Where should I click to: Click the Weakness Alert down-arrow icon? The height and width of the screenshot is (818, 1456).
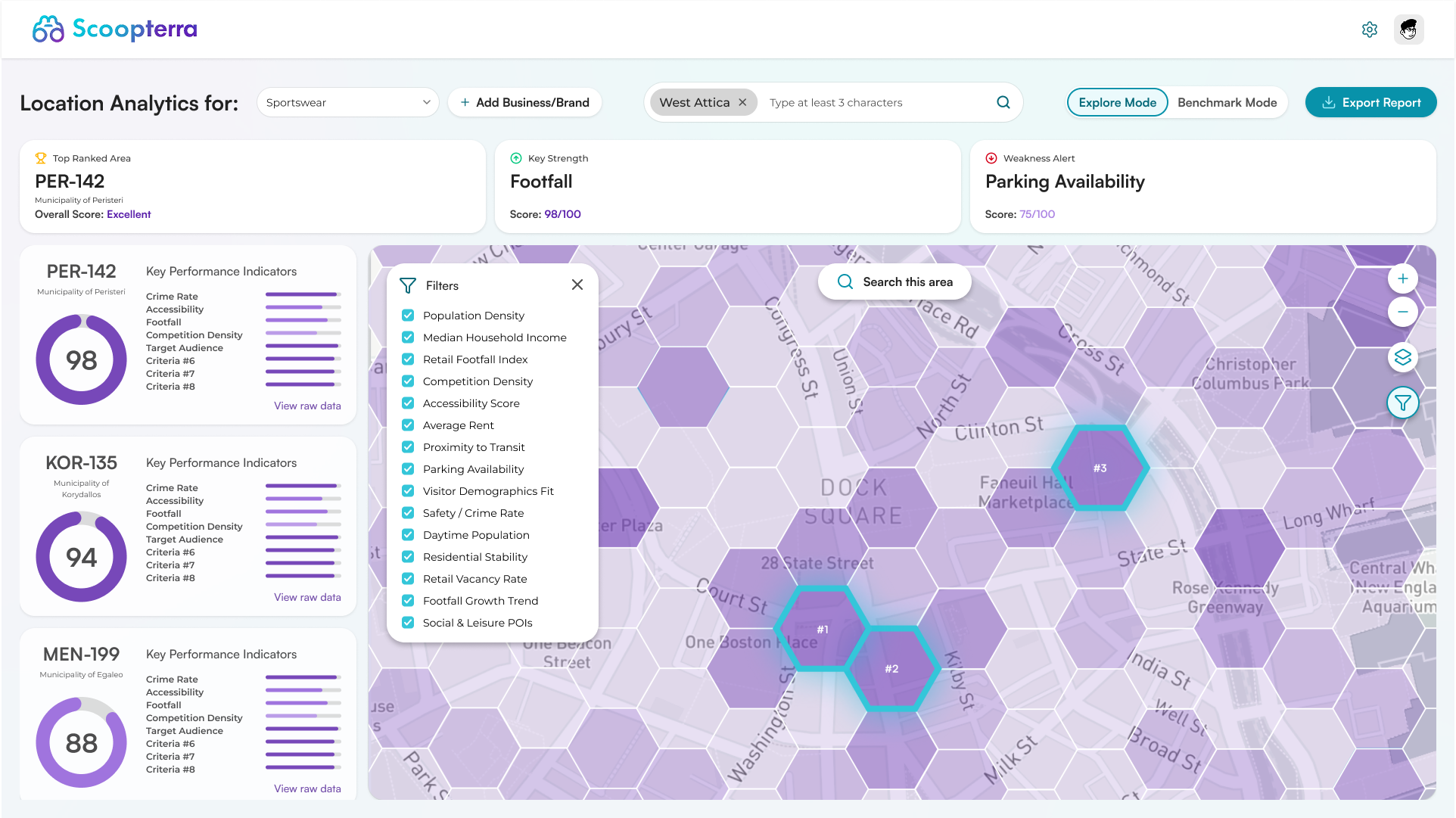tap(991, 158)
